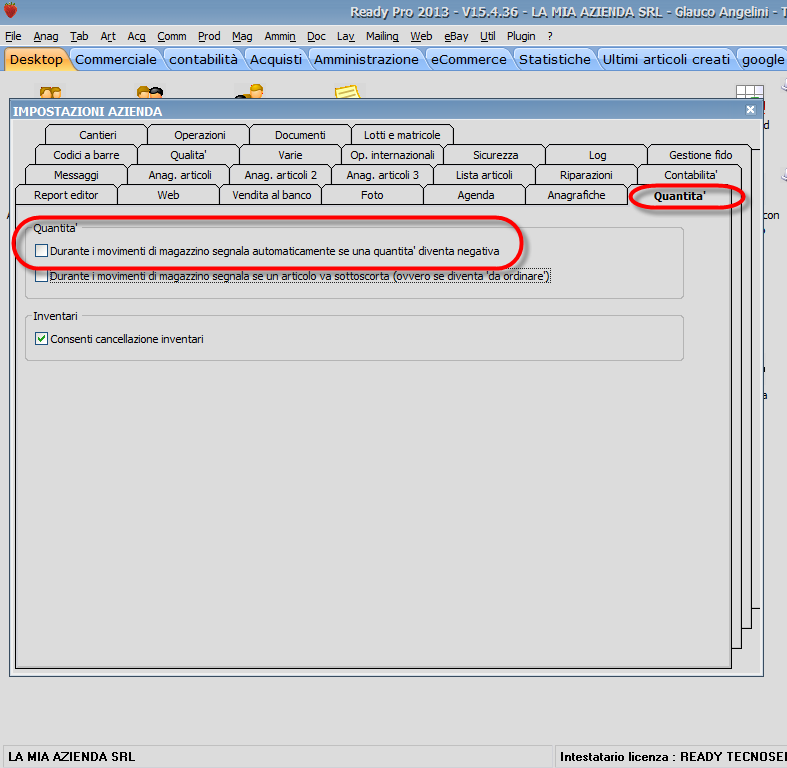Select the Web settings tab

(x=168, y=195)
